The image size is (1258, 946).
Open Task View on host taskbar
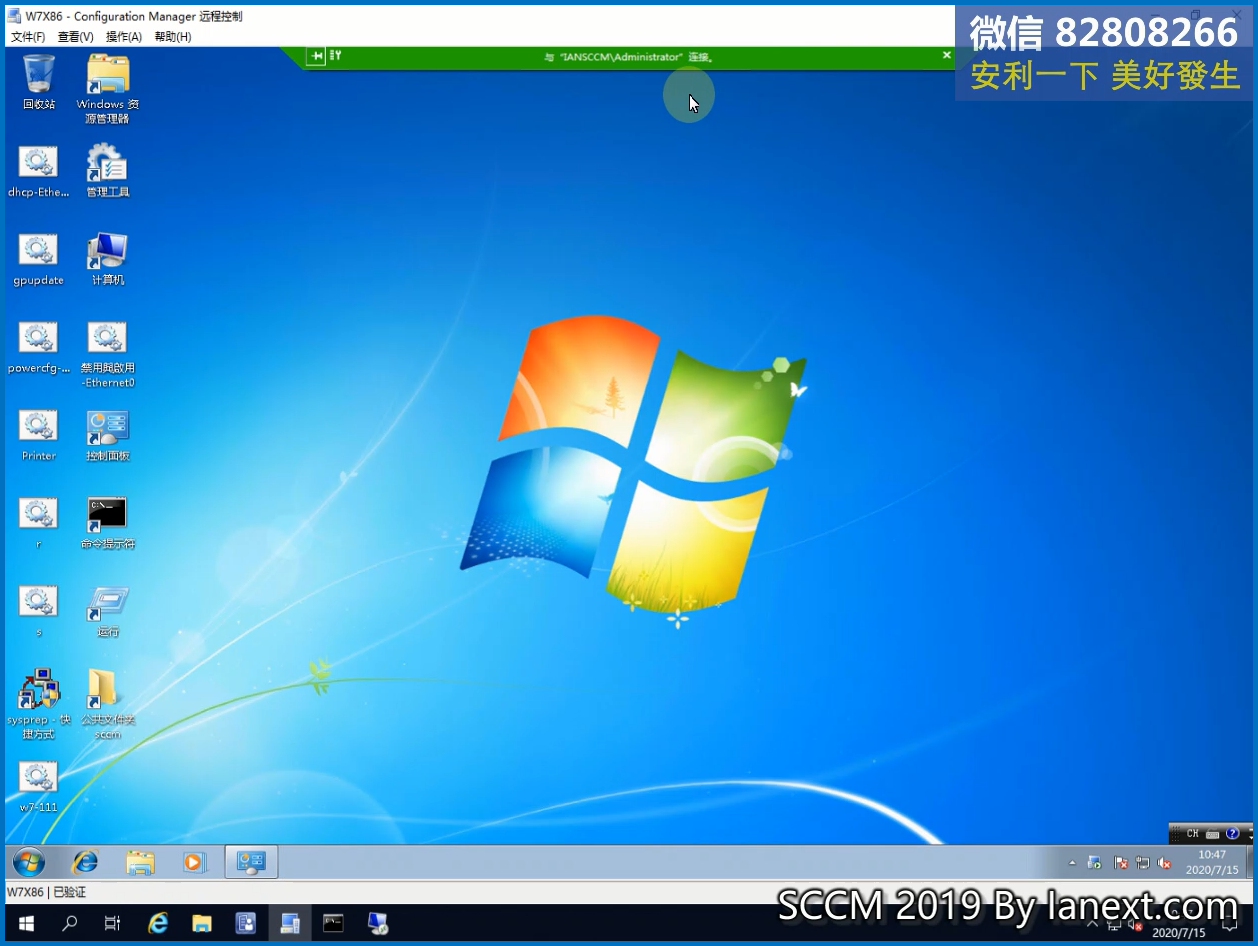113,924
